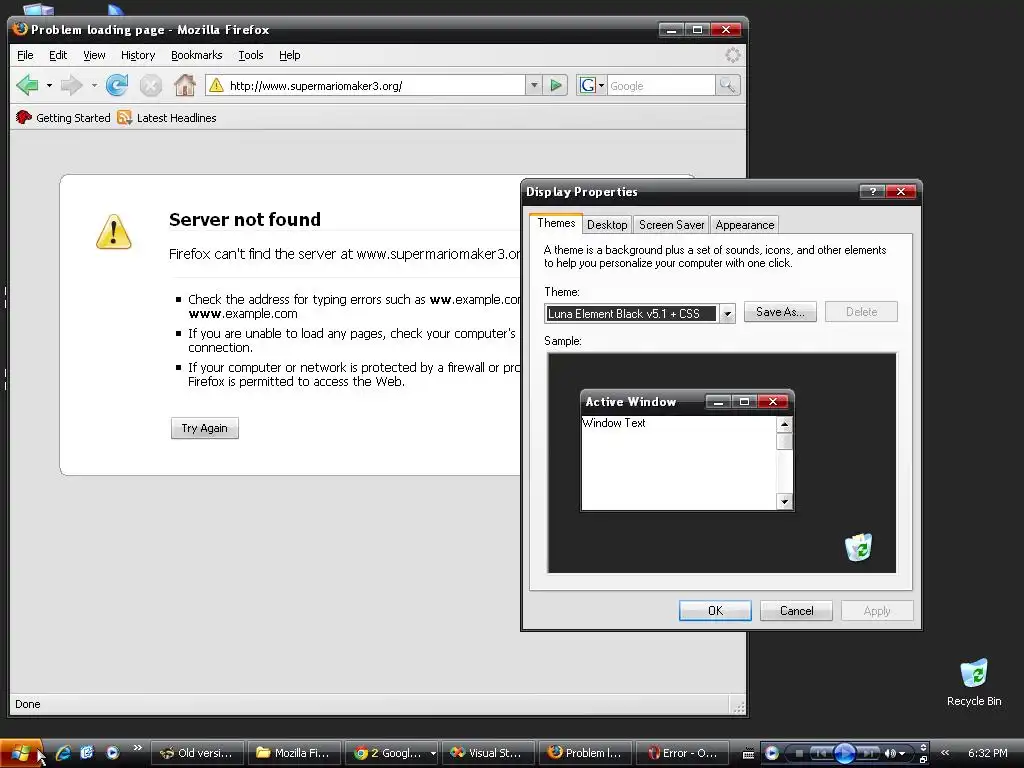Open the Bookmarks menu in Firefox

197,56
